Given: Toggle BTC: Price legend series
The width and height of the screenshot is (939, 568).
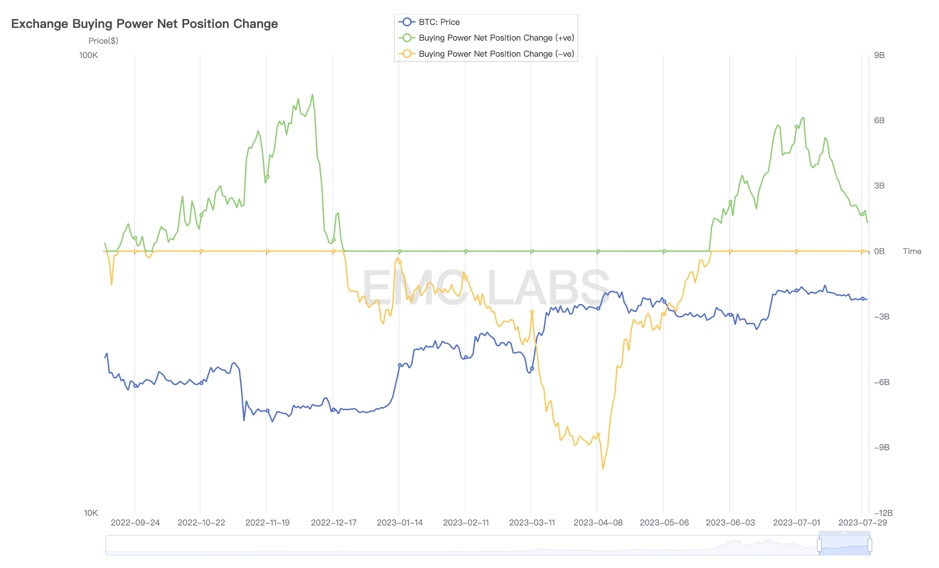Looking at the screenshot, I should coord(429,22).
